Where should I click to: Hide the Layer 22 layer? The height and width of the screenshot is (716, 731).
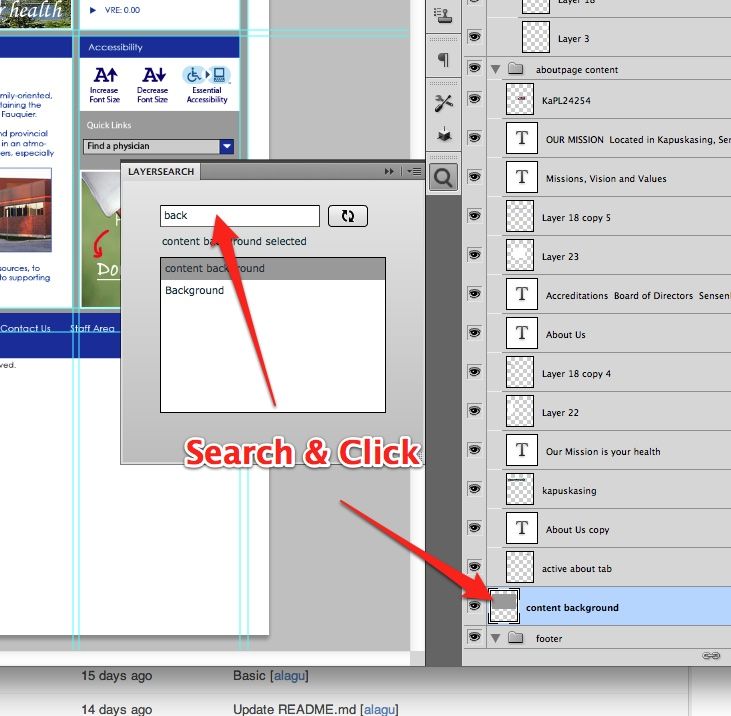point(474,411)
